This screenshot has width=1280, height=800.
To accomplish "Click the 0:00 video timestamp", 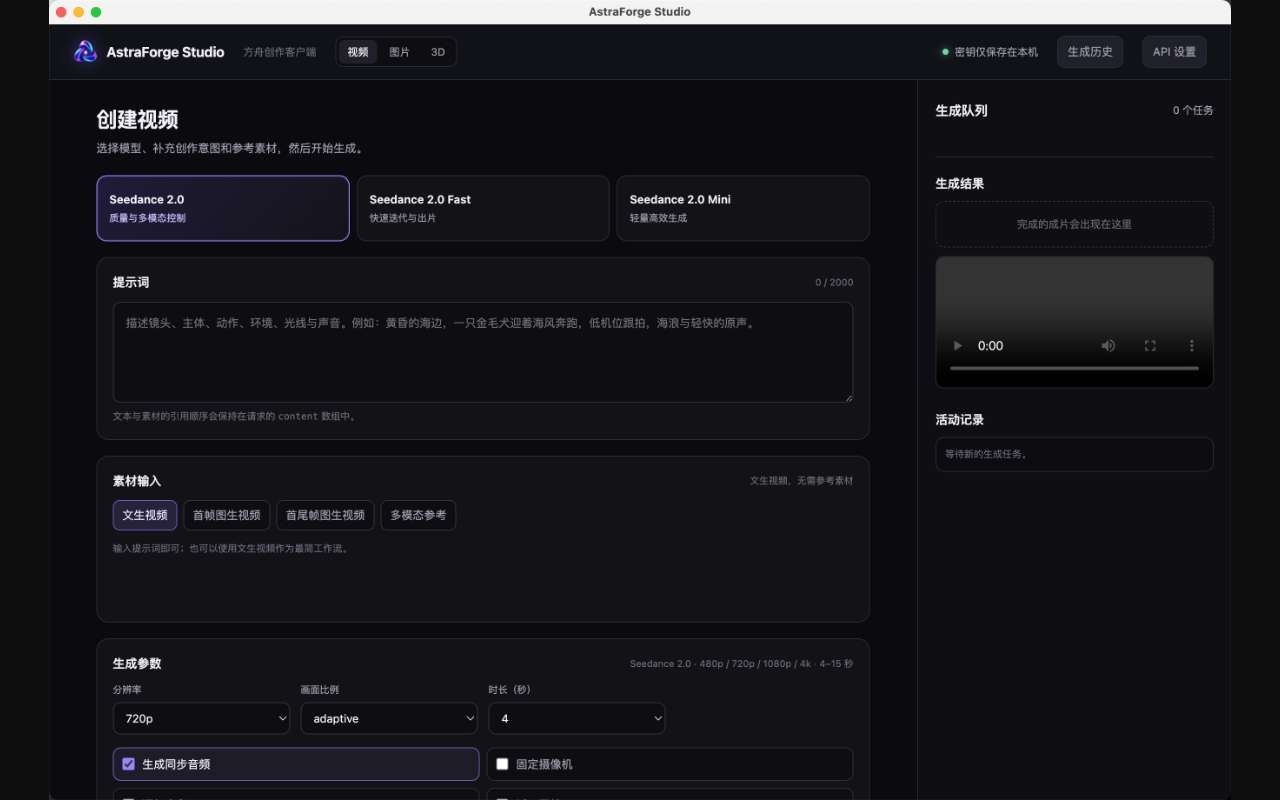I will pyautogui.click(x=990, y=346).
